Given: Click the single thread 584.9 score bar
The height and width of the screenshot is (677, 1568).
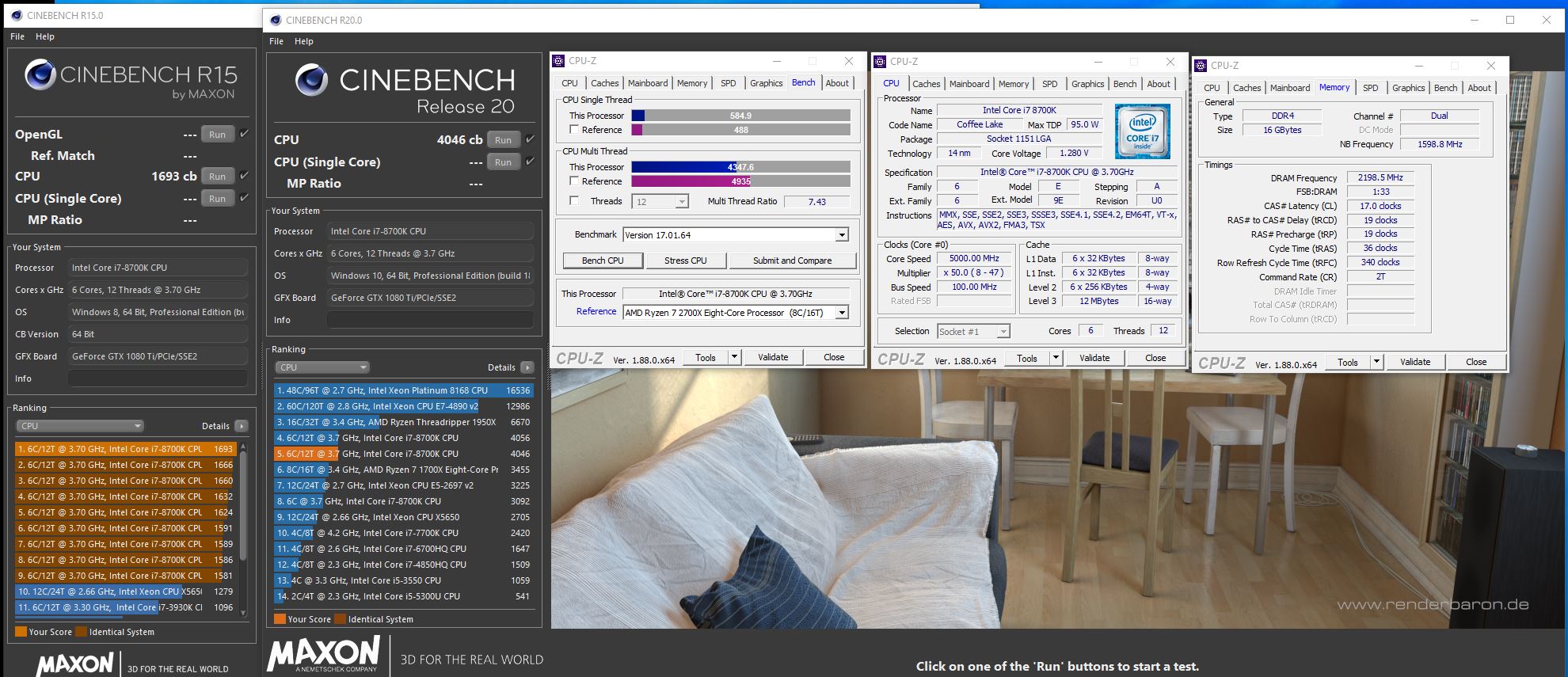Looking at the screenshot, I should tap(740, 116).
